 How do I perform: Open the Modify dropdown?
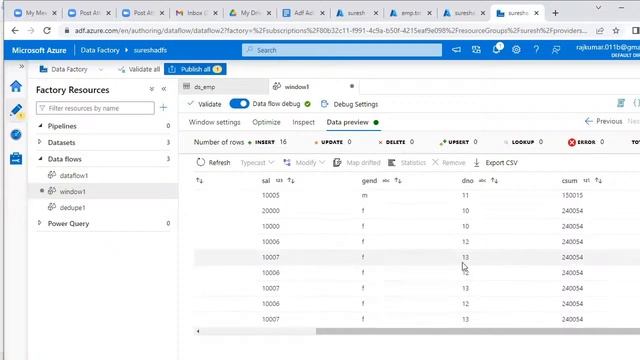304,162
